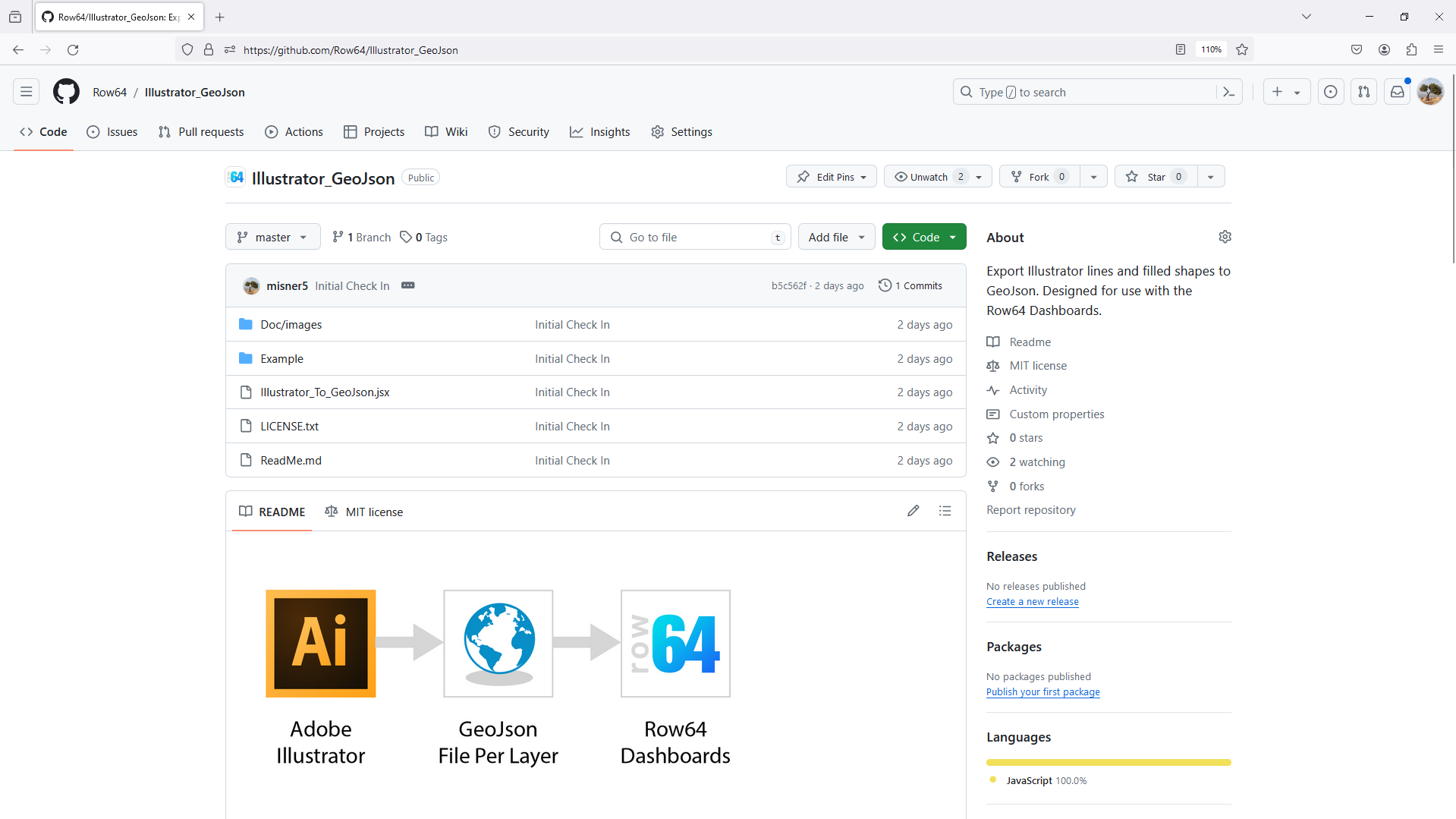Click the Report repository link
Viewport: 1456px width, 819px height.
coord(1031,509)
